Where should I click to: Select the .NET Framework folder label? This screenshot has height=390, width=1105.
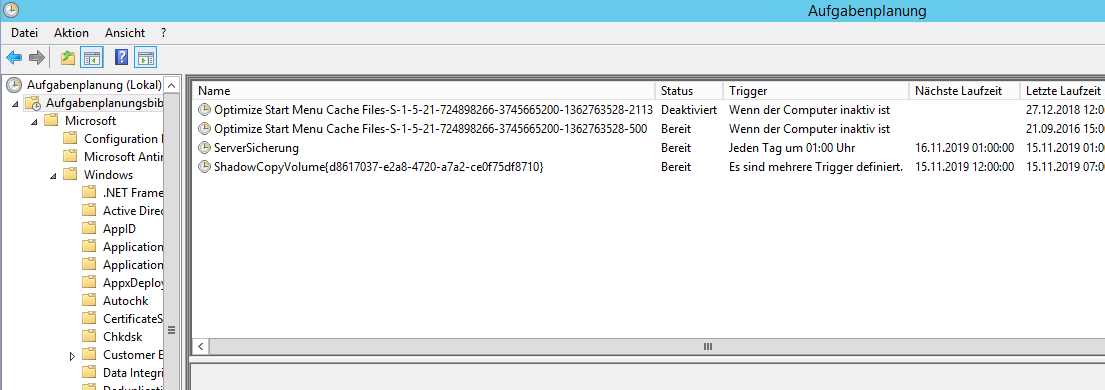point(132,193)
